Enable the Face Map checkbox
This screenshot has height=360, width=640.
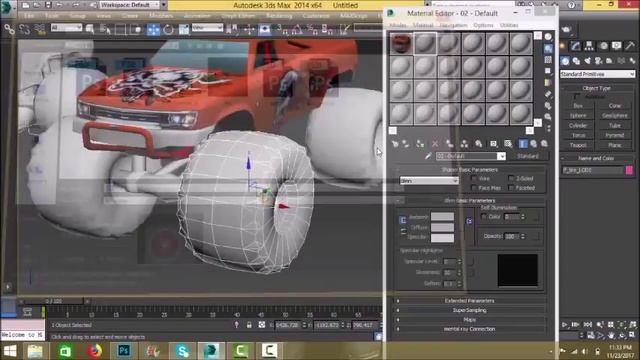pos(474,188)
